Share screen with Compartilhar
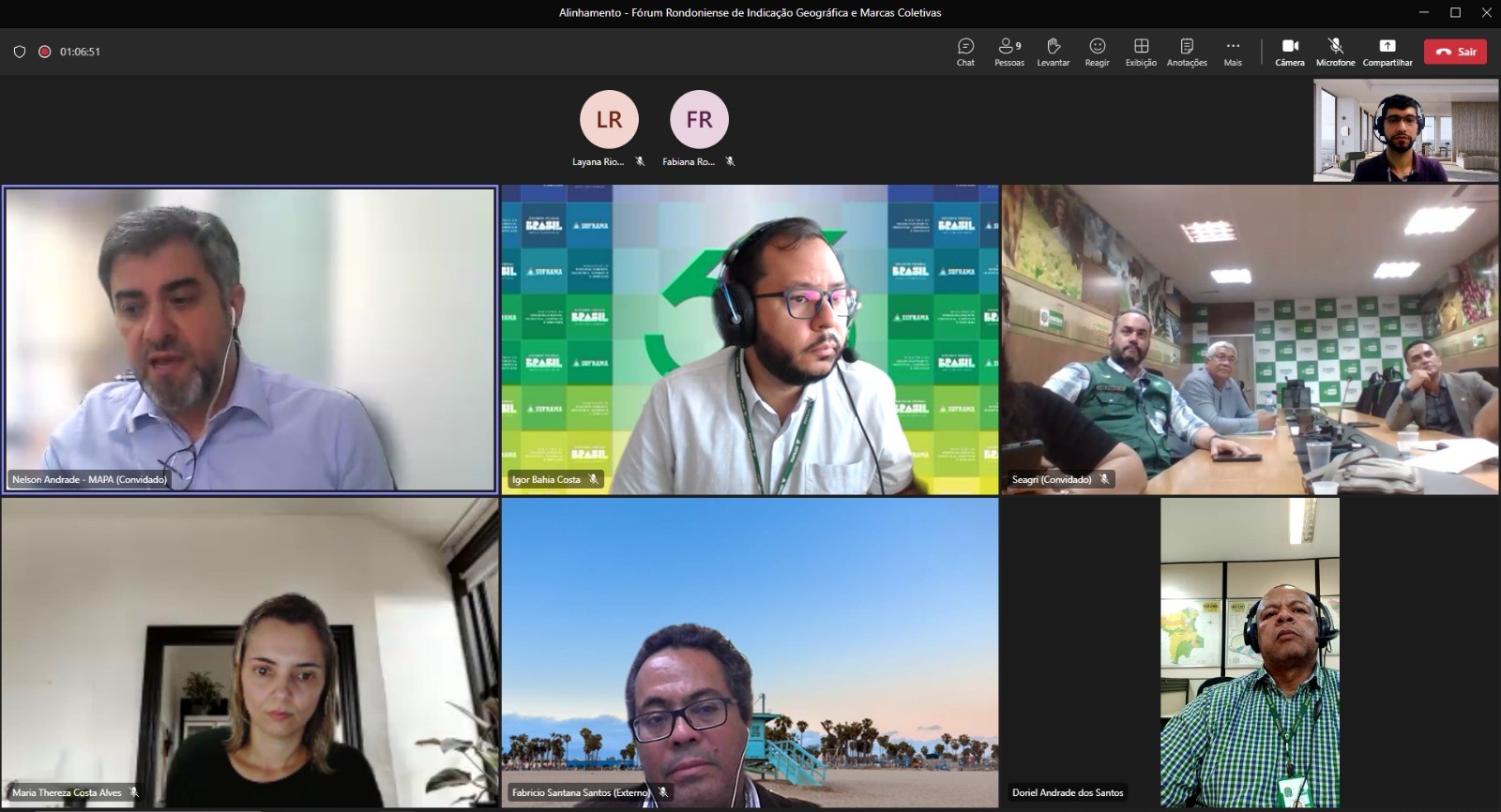The width and height of the screenshot is (1501, 812). (1387, 52)
